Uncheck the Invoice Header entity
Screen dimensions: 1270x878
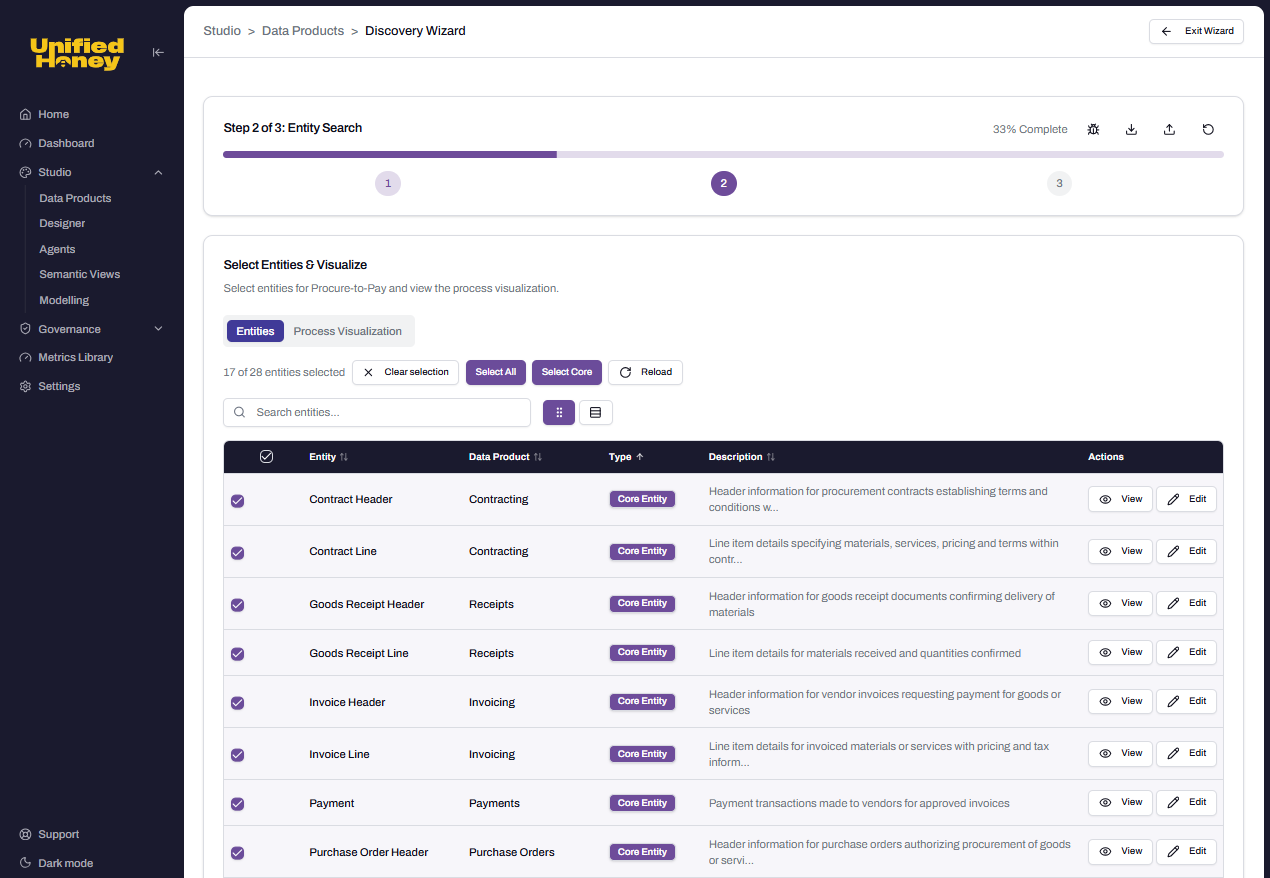point(237,702)
